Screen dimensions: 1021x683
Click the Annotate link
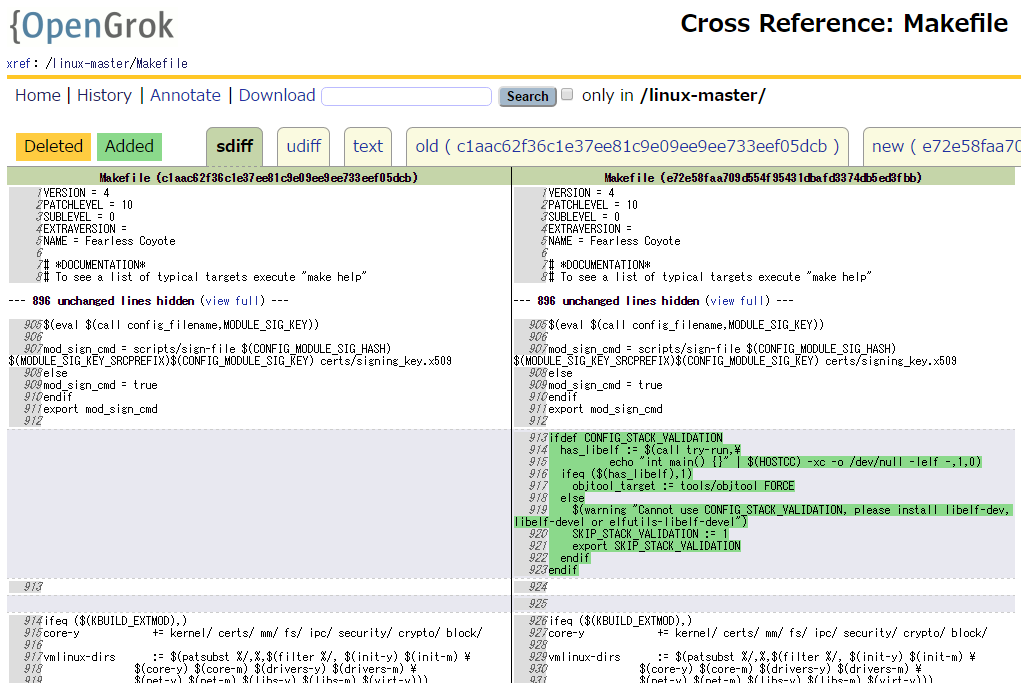(x=185, y=95)
